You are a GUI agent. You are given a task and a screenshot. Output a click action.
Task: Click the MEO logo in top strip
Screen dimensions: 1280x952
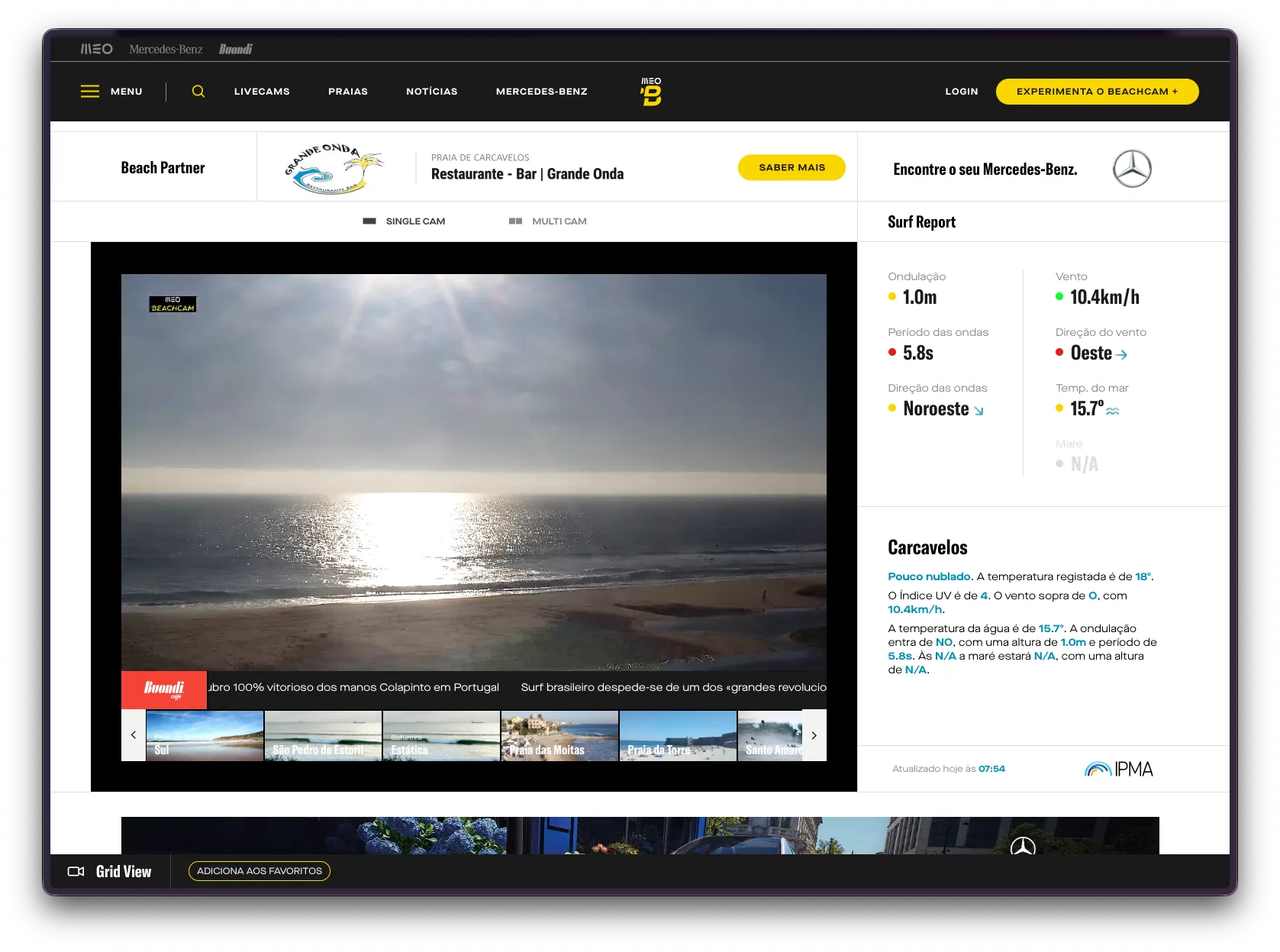(97, 49)
